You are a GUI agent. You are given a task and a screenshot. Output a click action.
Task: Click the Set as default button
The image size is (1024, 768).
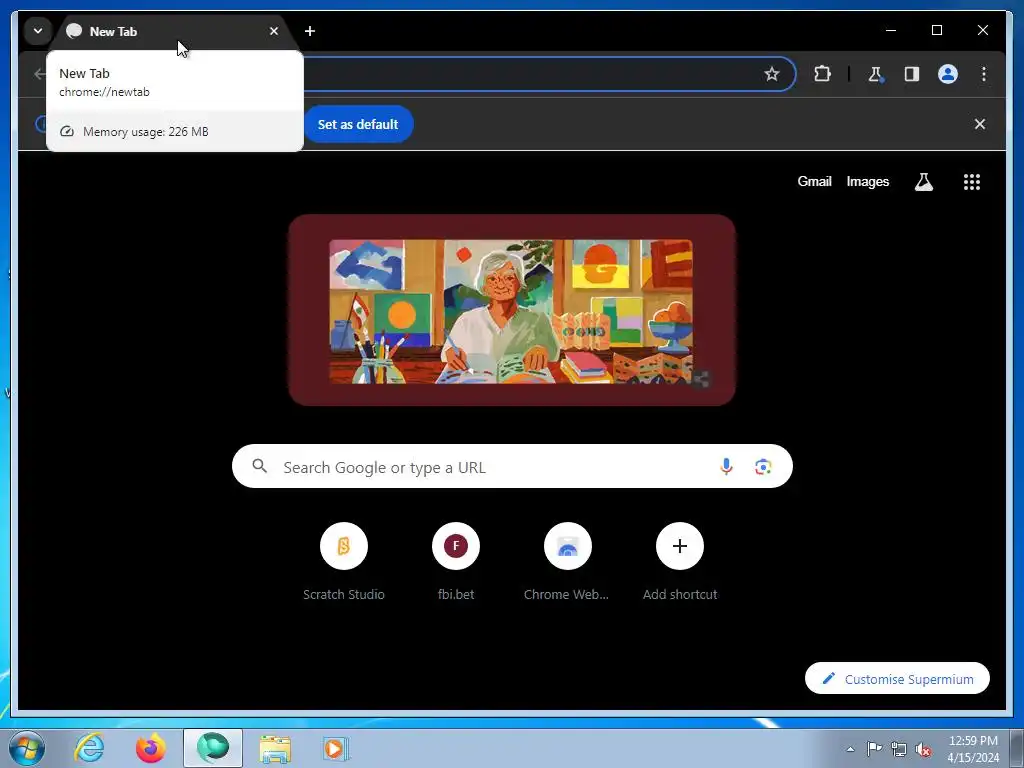(358, 124)
